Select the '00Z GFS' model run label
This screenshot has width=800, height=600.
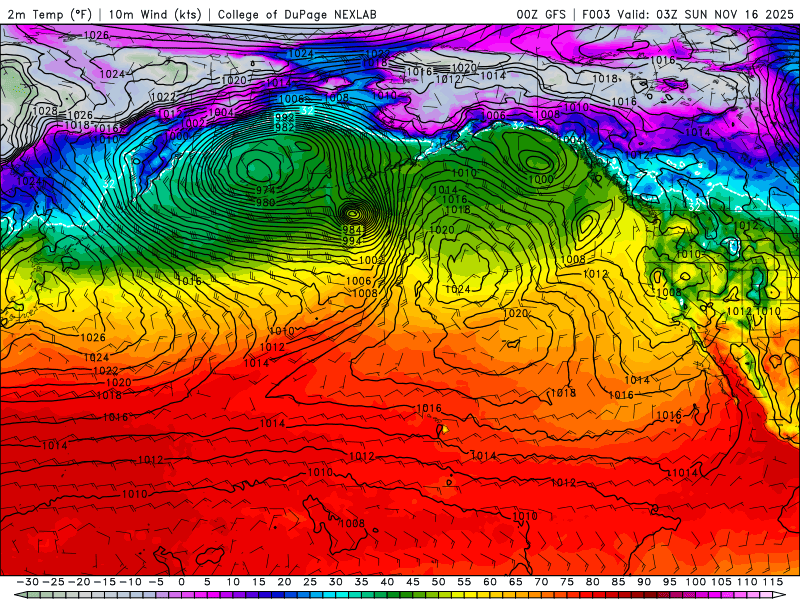tap(541, 14)
